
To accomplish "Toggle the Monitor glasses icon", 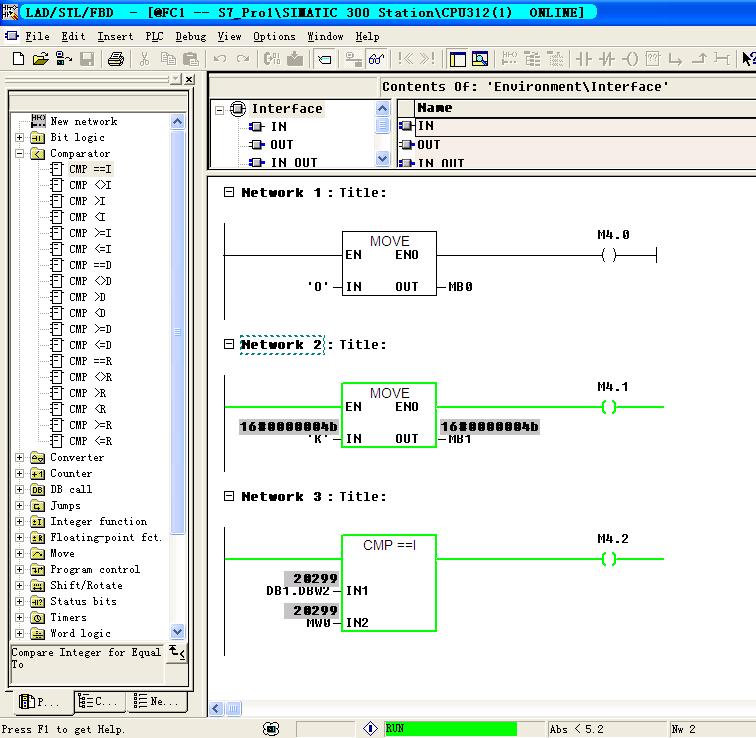I will [x=376, y=59].
